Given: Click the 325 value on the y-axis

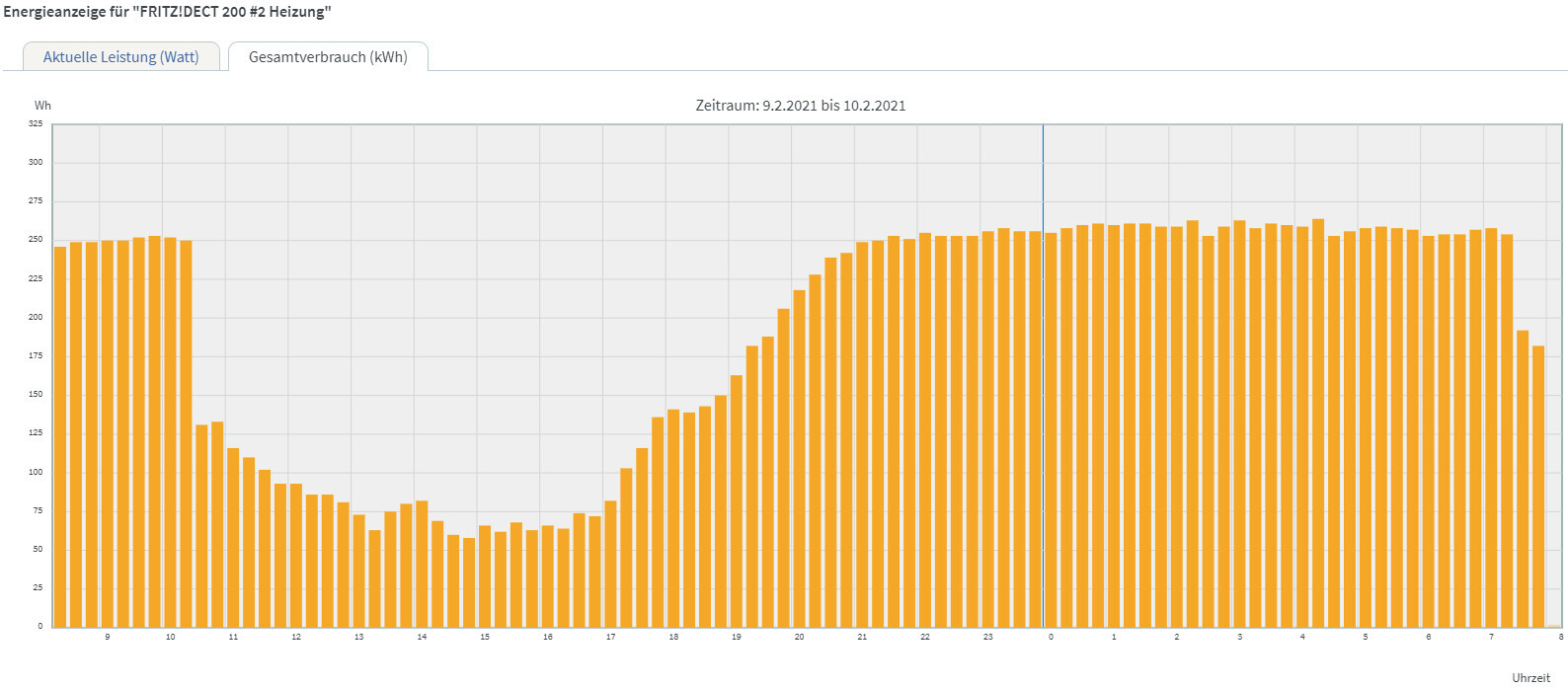Looking at the screenshot, I should pos(36,124).
